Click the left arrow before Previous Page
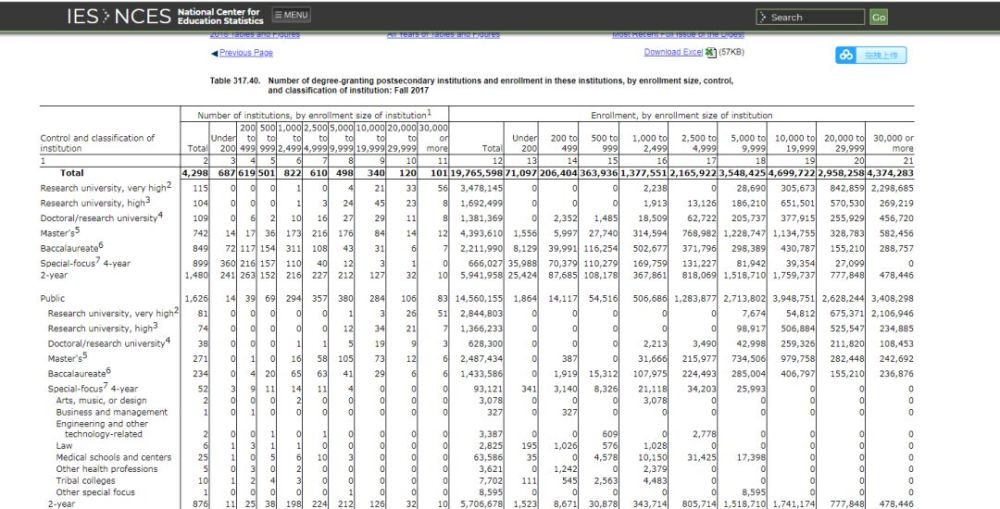The image size is (1000, 509). 214,53
